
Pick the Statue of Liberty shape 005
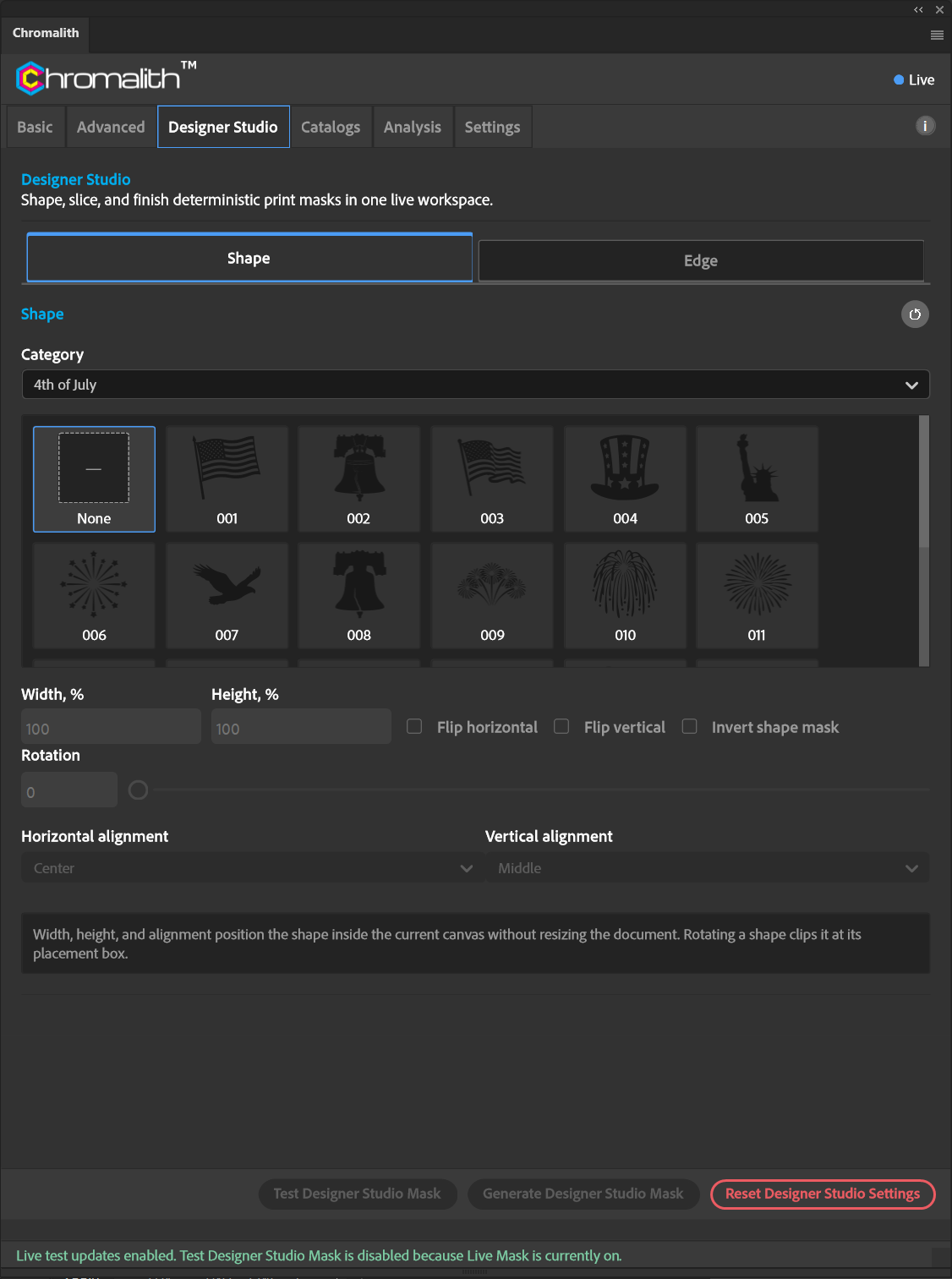pos(758,479)
